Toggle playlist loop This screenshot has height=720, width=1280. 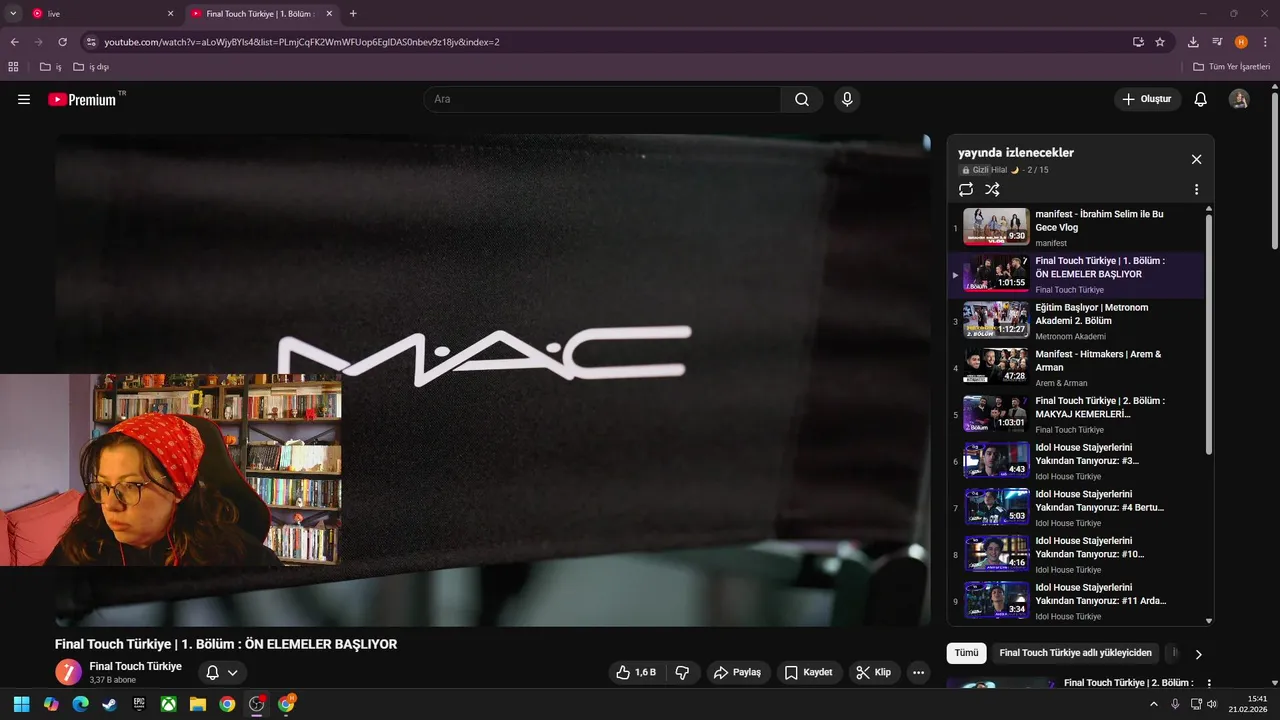coord(965,189)
